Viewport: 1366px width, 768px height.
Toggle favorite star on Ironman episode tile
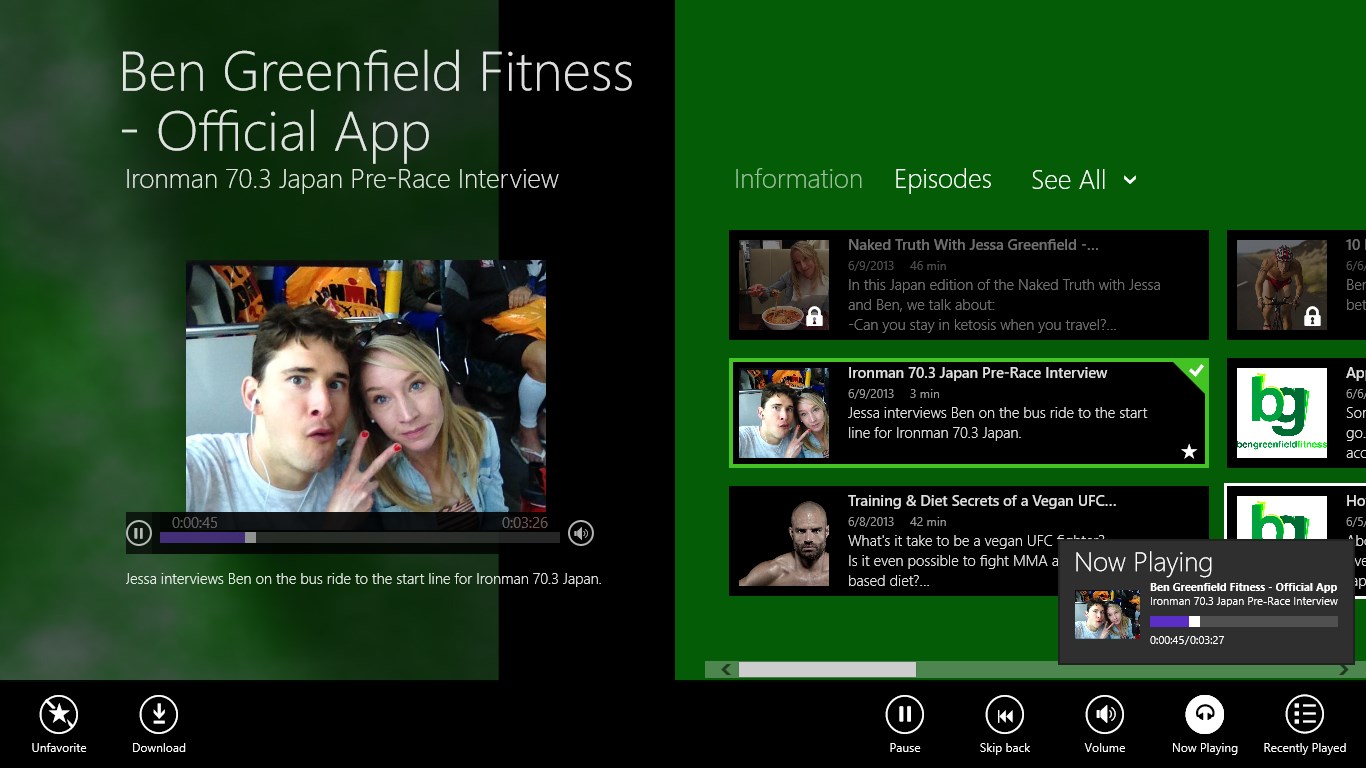pyautogui.click(x=1189, y=452)
